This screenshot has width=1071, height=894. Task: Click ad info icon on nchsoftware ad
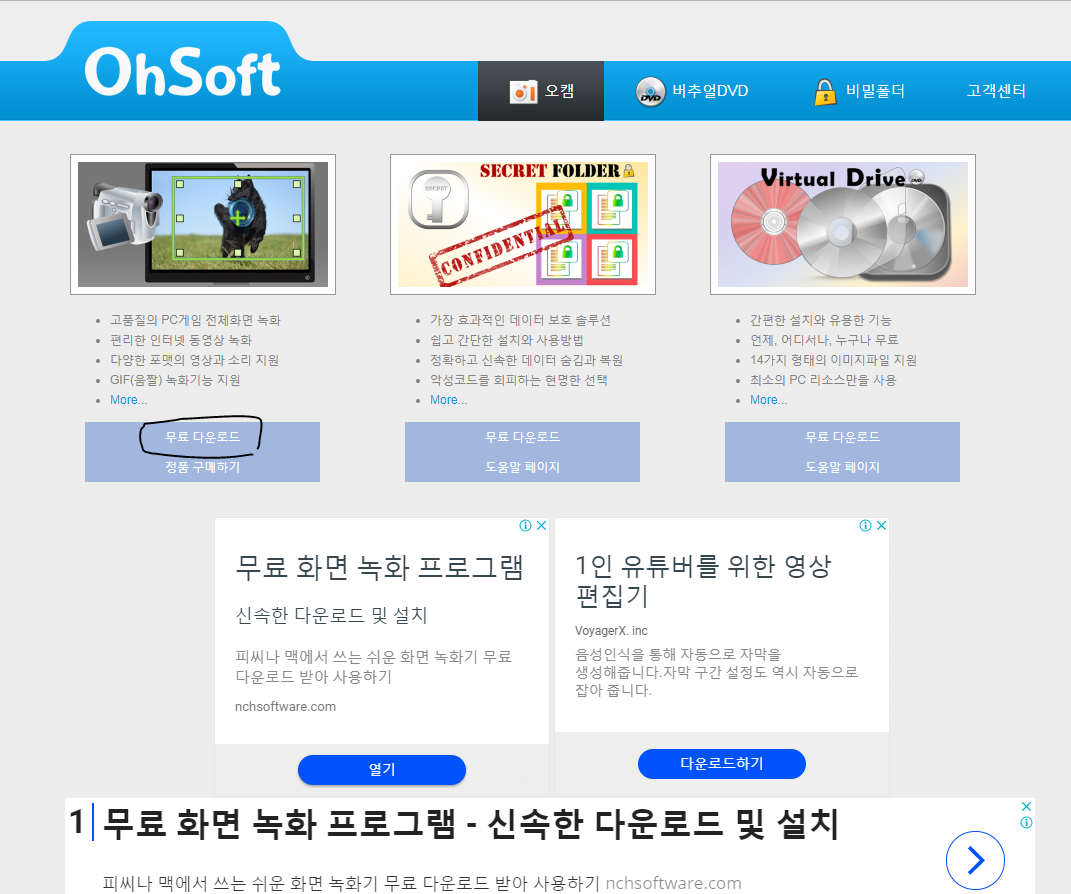click(525, 525)
